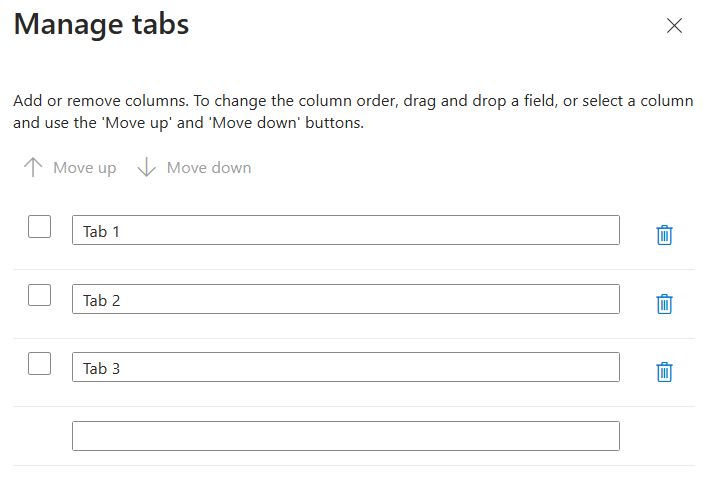Viewport: 713px width, 499px height.
Task: Select the Tab 2 row checkbox
Action: pos(40,295)
